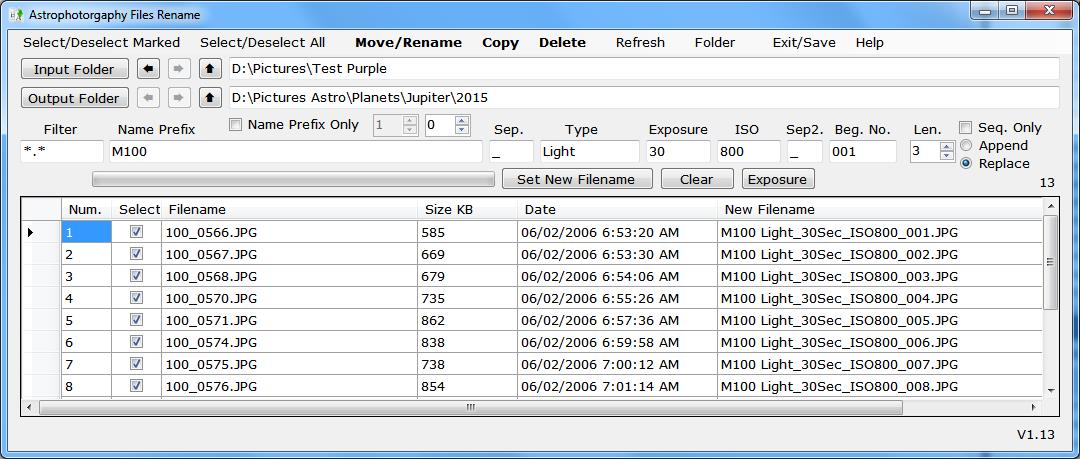Decrease the name prefix number spinner
1080x459 pixels.
tap(461, 130)
